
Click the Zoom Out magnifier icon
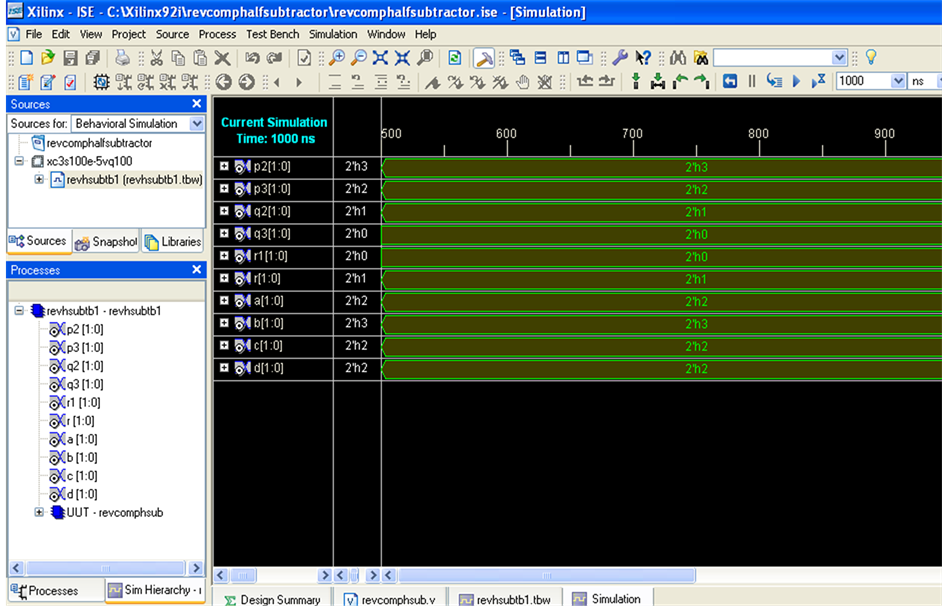[358, 58]
